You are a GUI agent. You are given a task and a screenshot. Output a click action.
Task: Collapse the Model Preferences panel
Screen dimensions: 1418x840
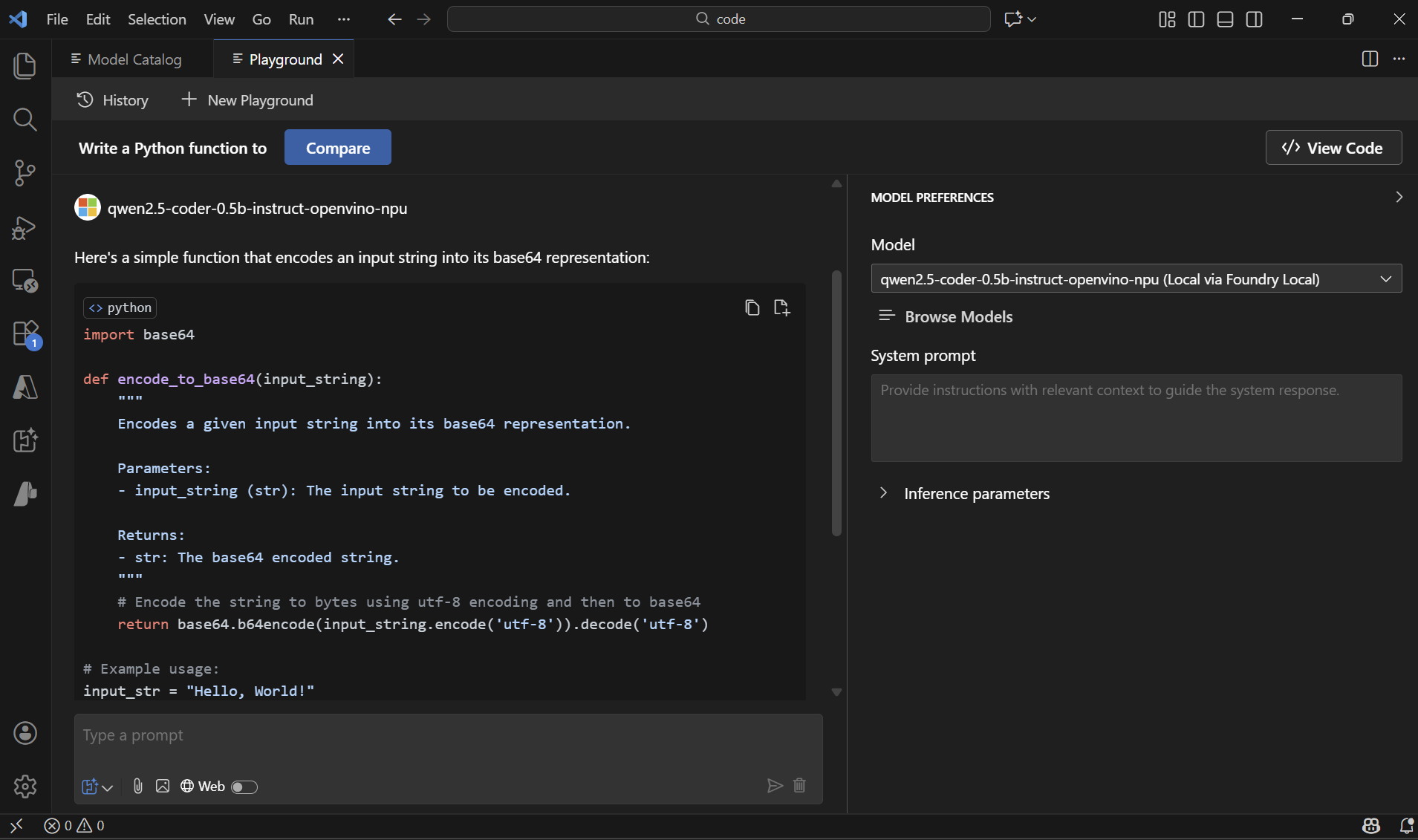1399,197
